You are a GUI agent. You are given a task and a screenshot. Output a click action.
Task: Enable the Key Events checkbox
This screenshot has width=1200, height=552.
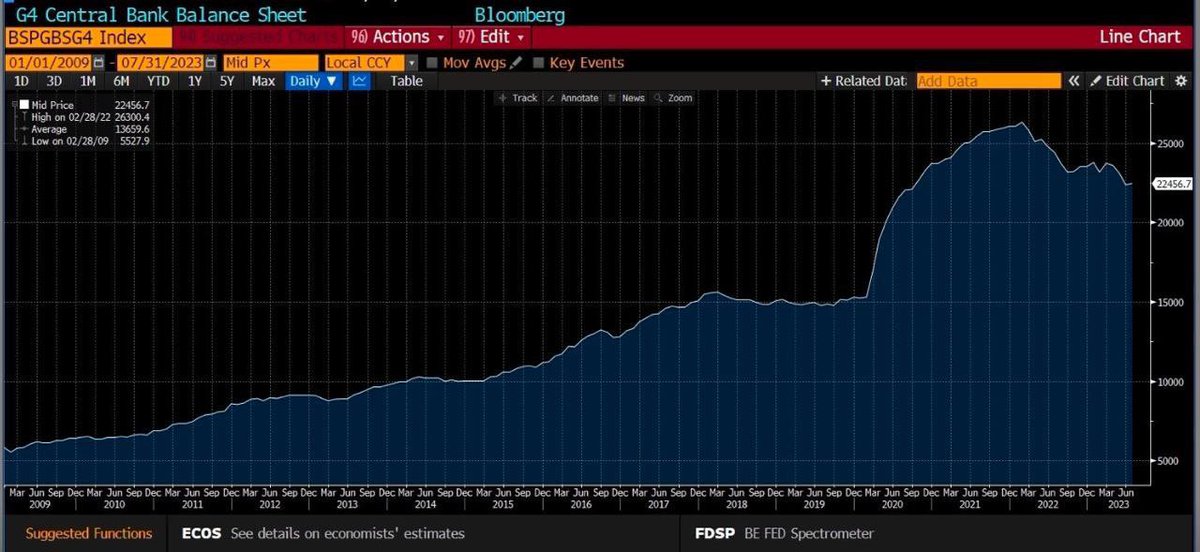[x=540, y=62]
